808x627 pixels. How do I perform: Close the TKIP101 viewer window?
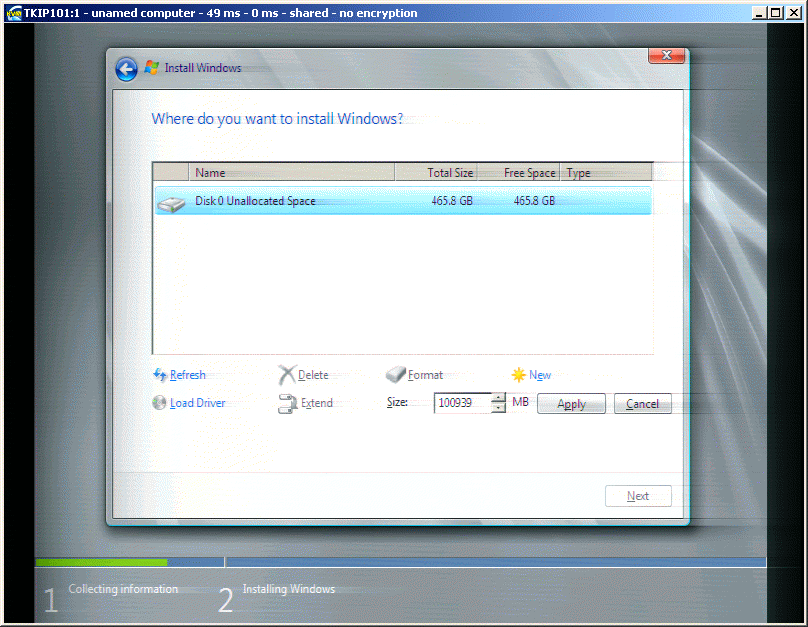(x=794, y=13)
